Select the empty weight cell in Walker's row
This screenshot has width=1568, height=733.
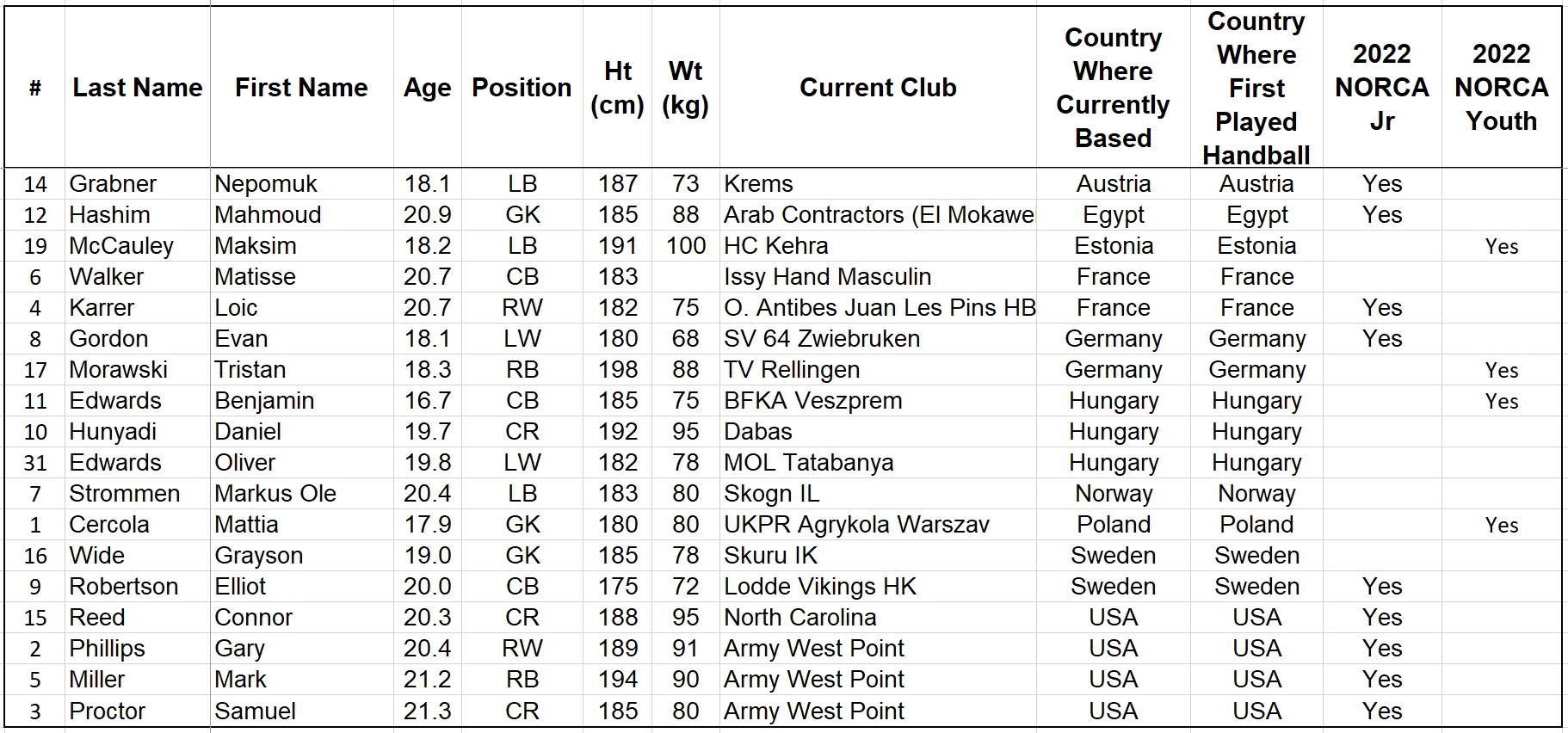(x=685, y=277)
